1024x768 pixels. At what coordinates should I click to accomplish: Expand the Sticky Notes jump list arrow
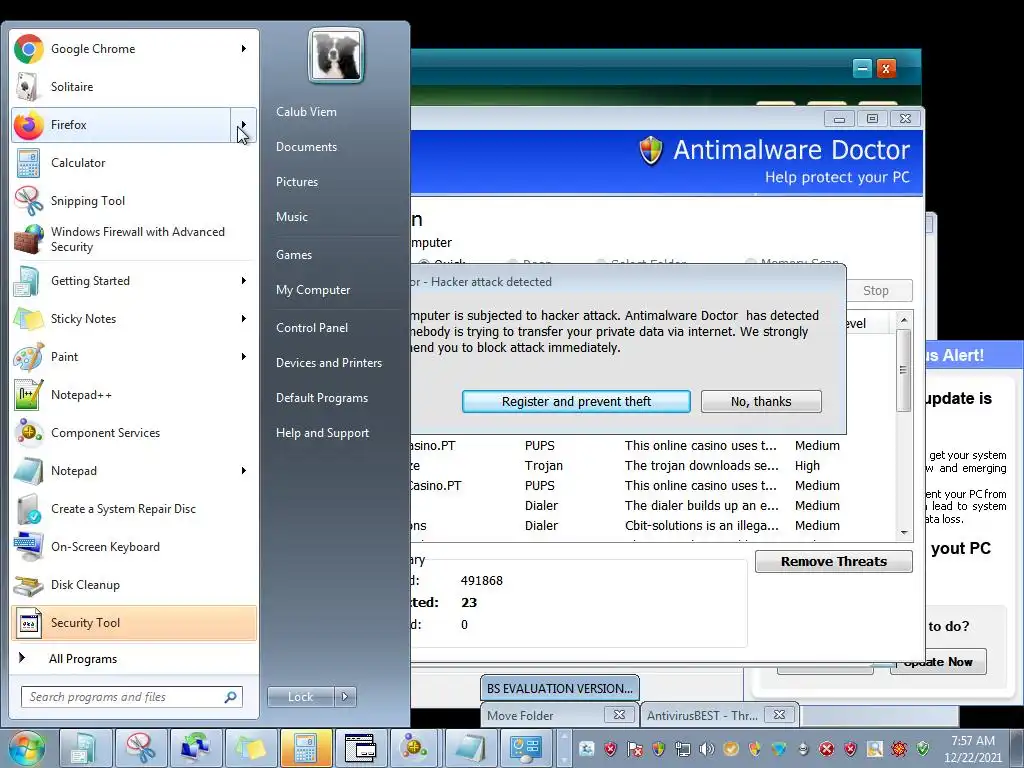[x=244, y=319]
